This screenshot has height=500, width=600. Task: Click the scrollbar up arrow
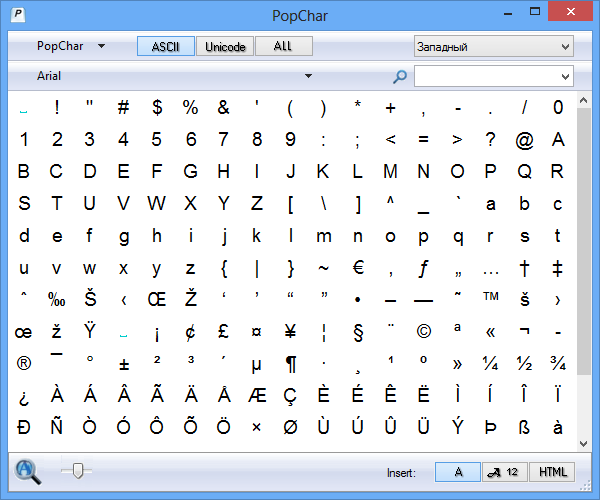(583, 100)
